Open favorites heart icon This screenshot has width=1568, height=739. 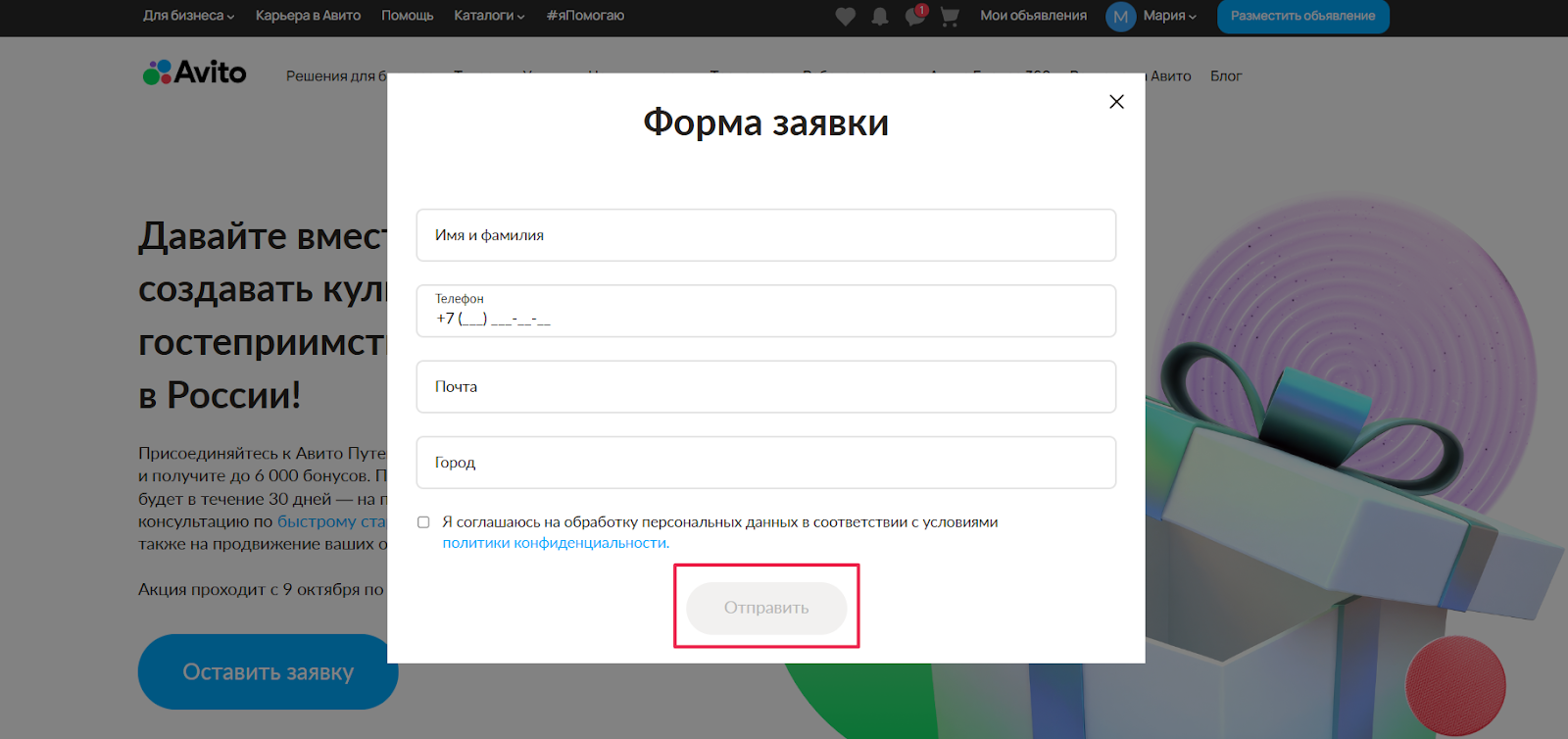point(845,17)
